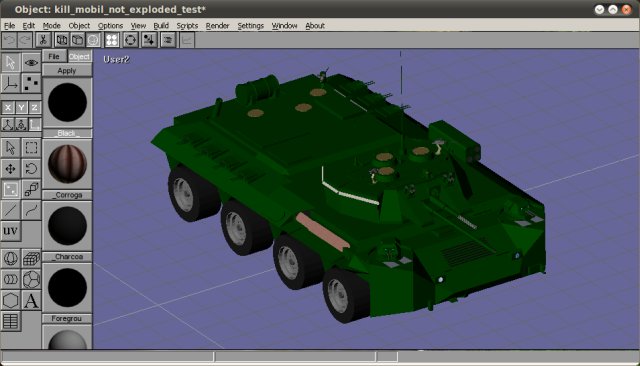Open the View menu
Image resolution: width=640 pixels, height=366 pixels.
coord(138,26)
